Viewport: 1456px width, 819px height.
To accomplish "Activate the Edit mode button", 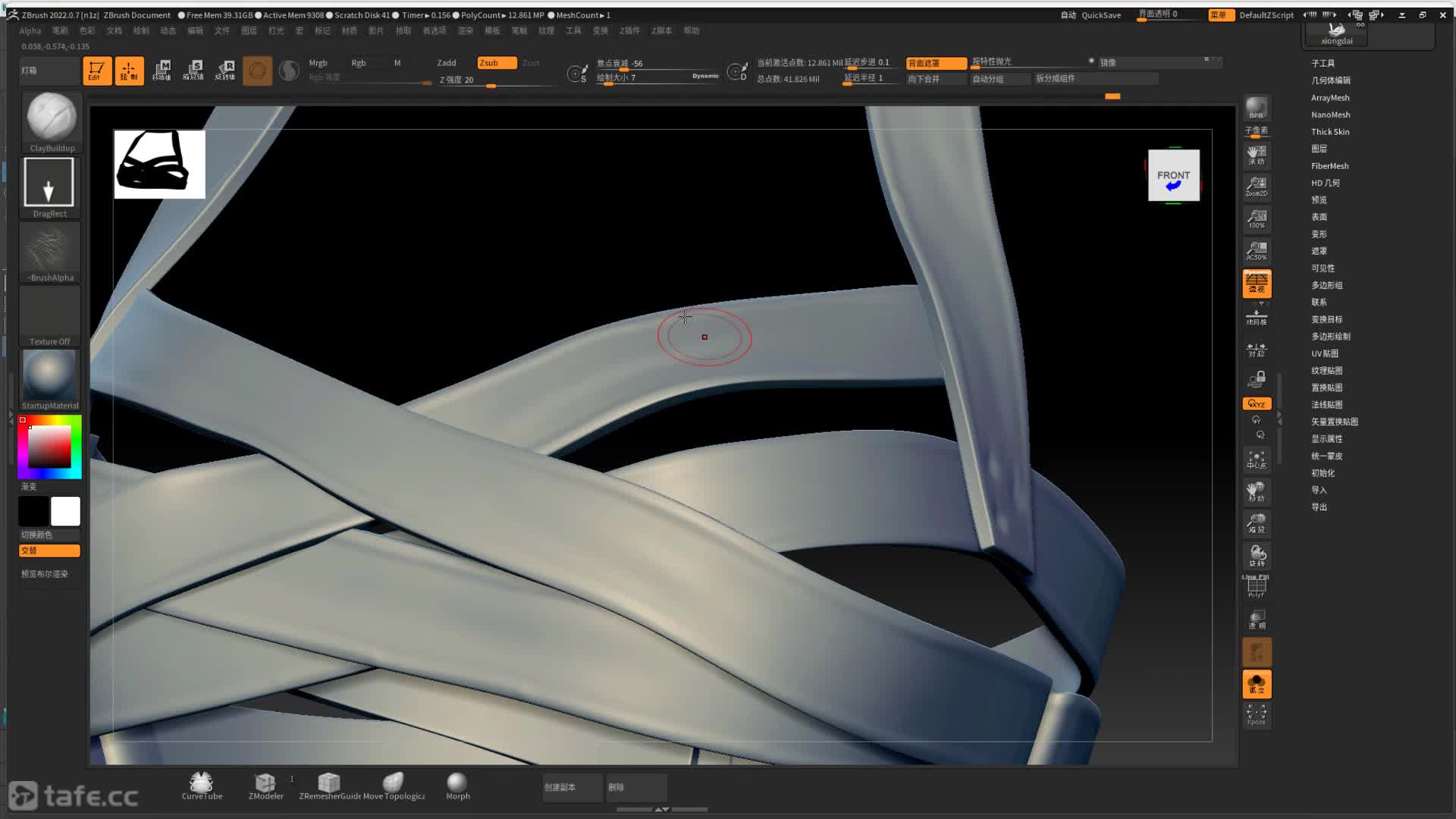I will coord(97,71).
